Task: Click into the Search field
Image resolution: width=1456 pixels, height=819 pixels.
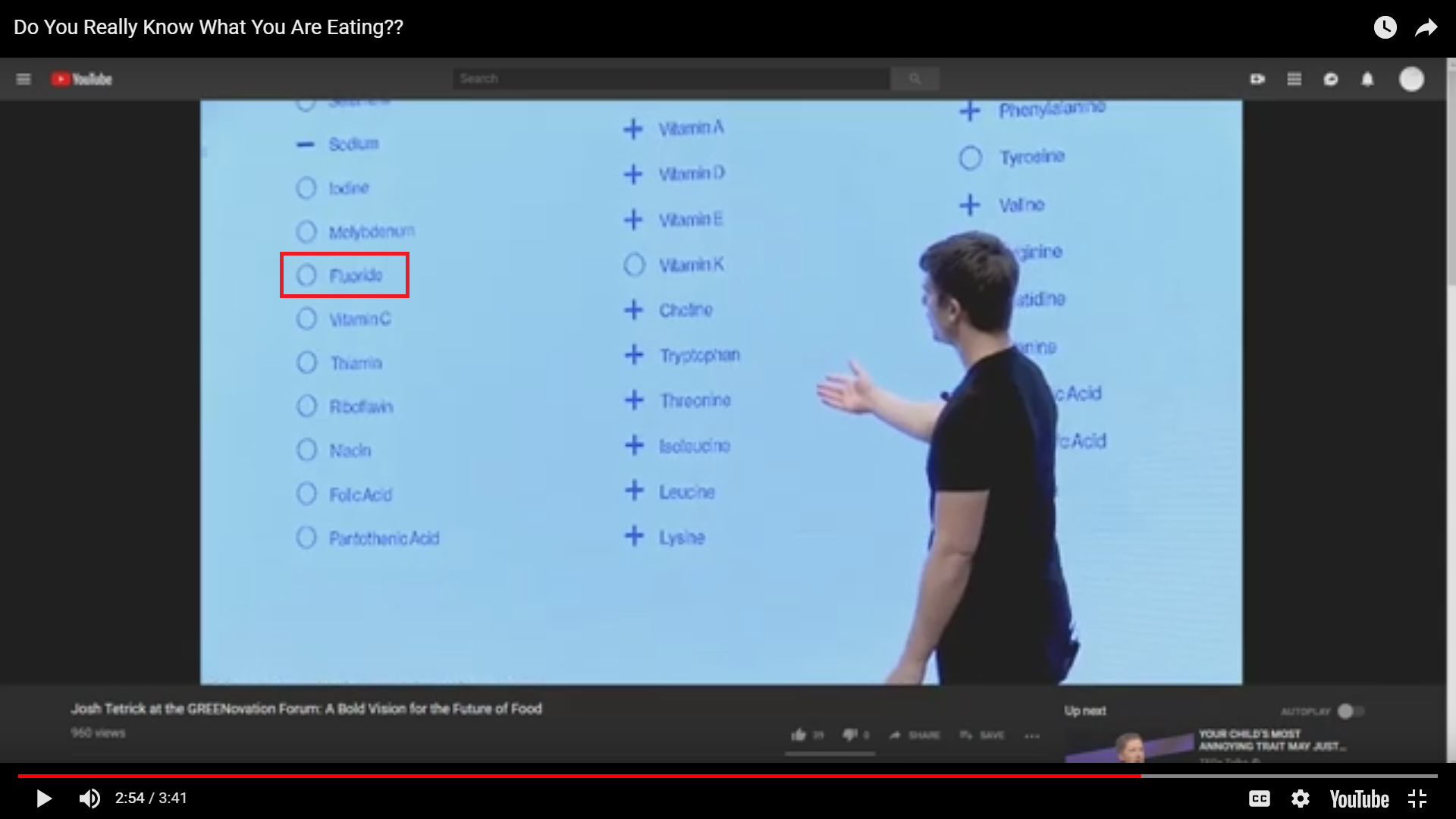Action: 671,79
